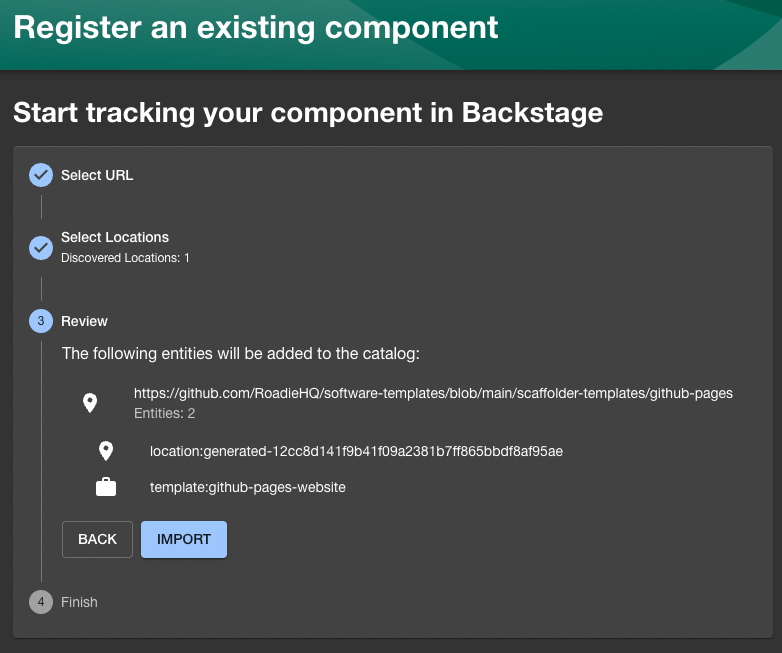Select the 'Select URL' step label
This screenshot has width=782, height=653.
tap(97, 175)
